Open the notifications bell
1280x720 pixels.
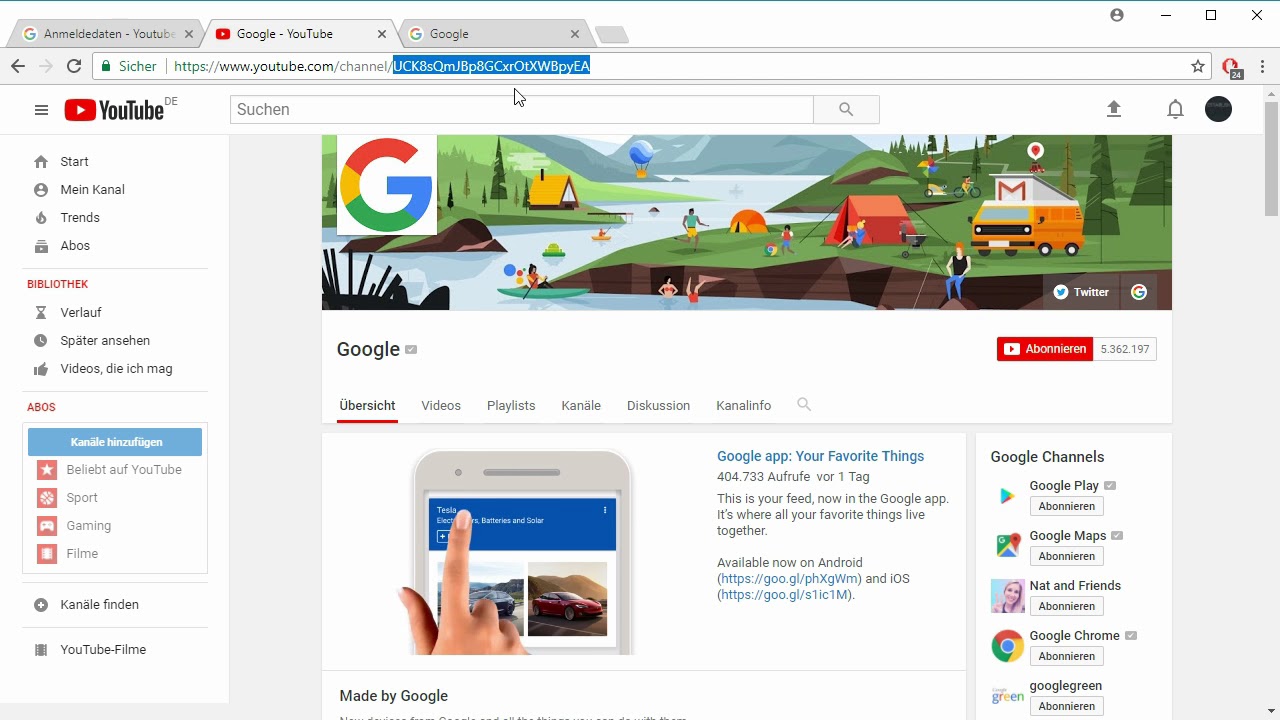point(1175,109)
